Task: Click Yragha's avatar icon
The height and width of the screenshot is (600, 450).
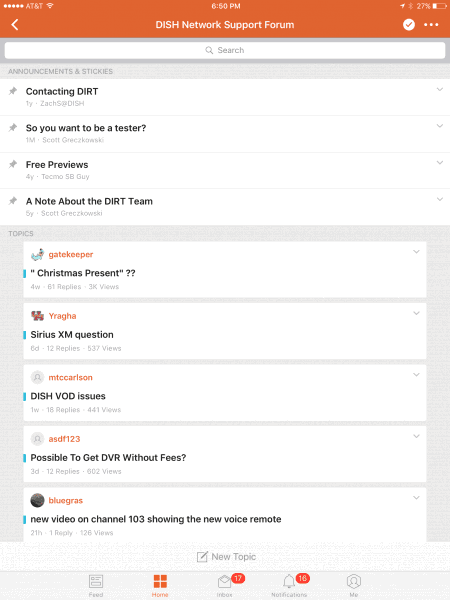Action: tap(38, 316)
